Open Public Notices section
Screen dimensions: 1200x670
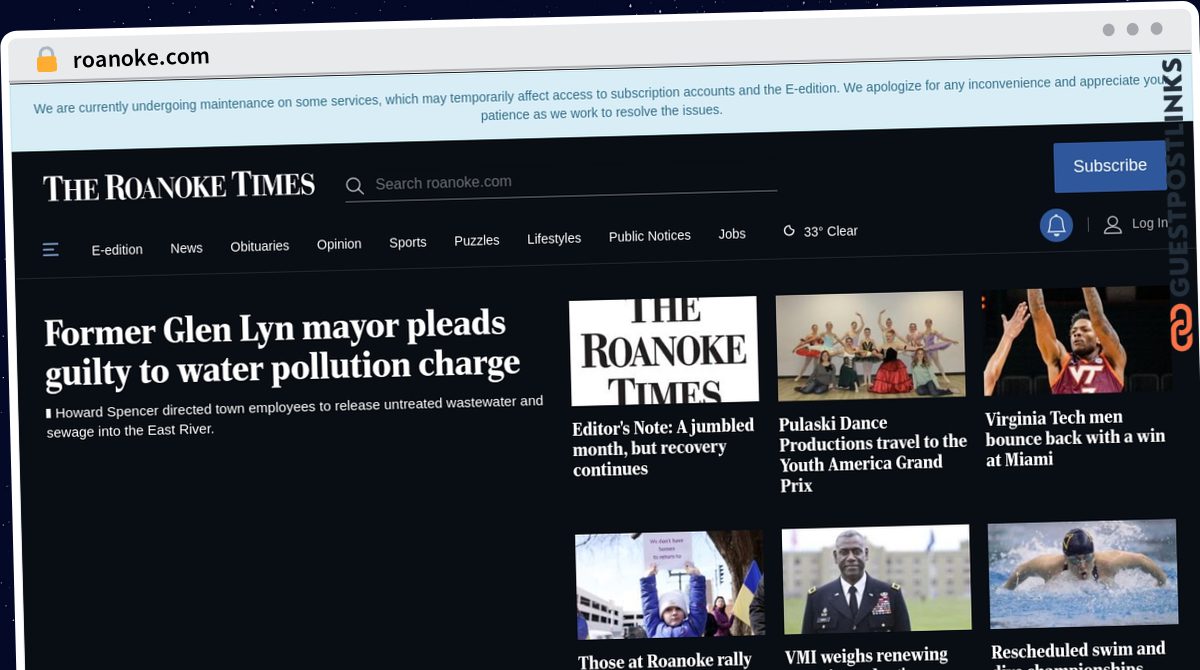(650, 236)
